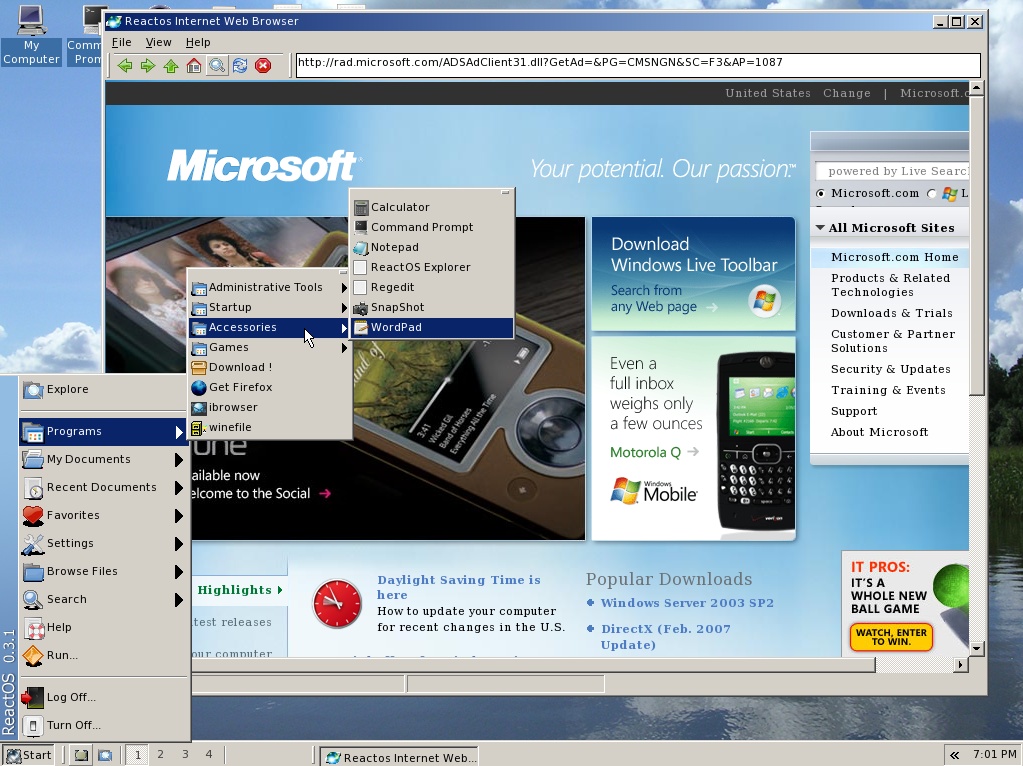Screen dimensions: 1023x766
Task: Select the Accessories entry in Programs
Action: [x=269, y=328]
